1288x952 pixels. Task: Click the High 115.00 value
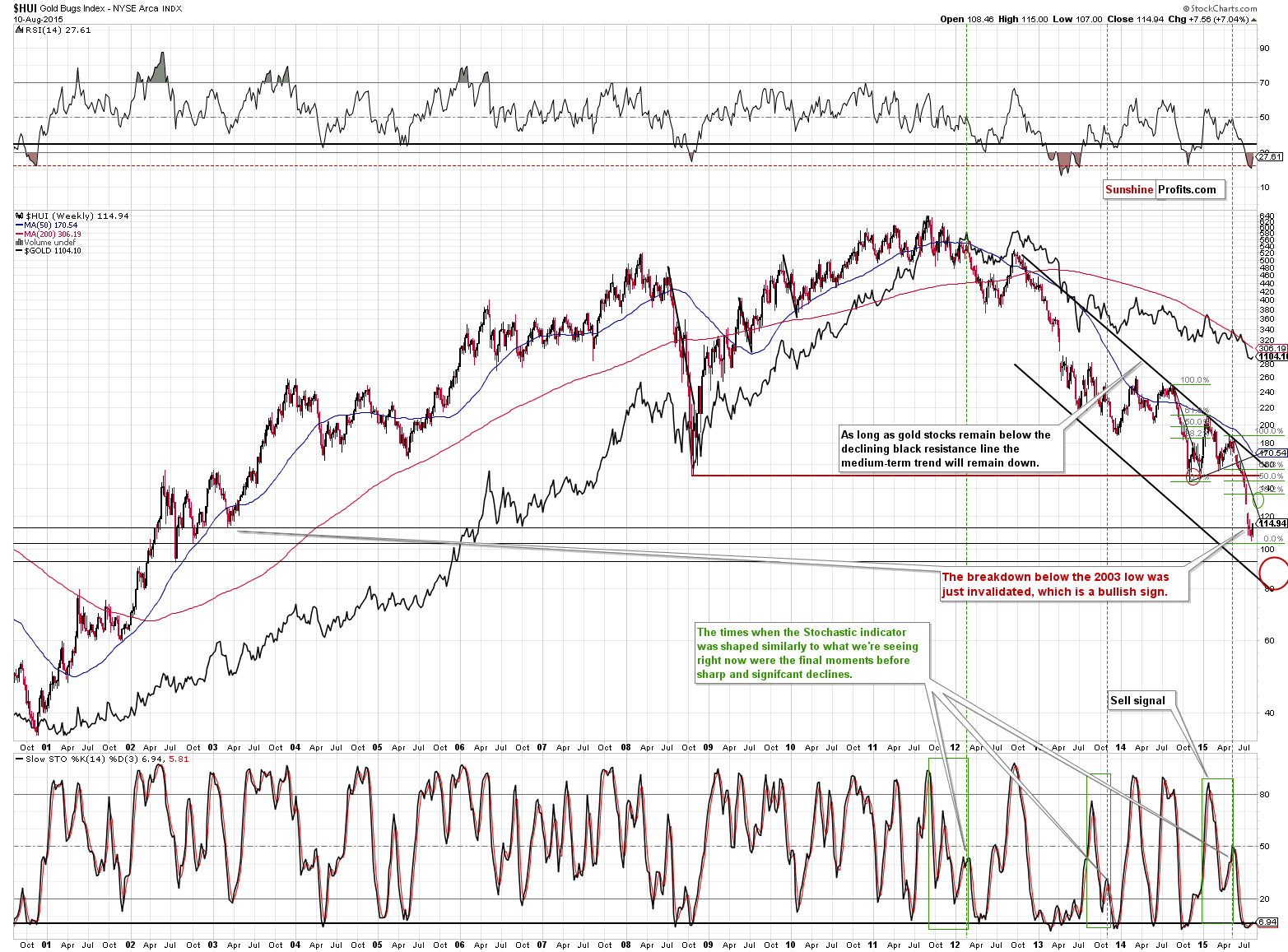tap(1023, 19)
